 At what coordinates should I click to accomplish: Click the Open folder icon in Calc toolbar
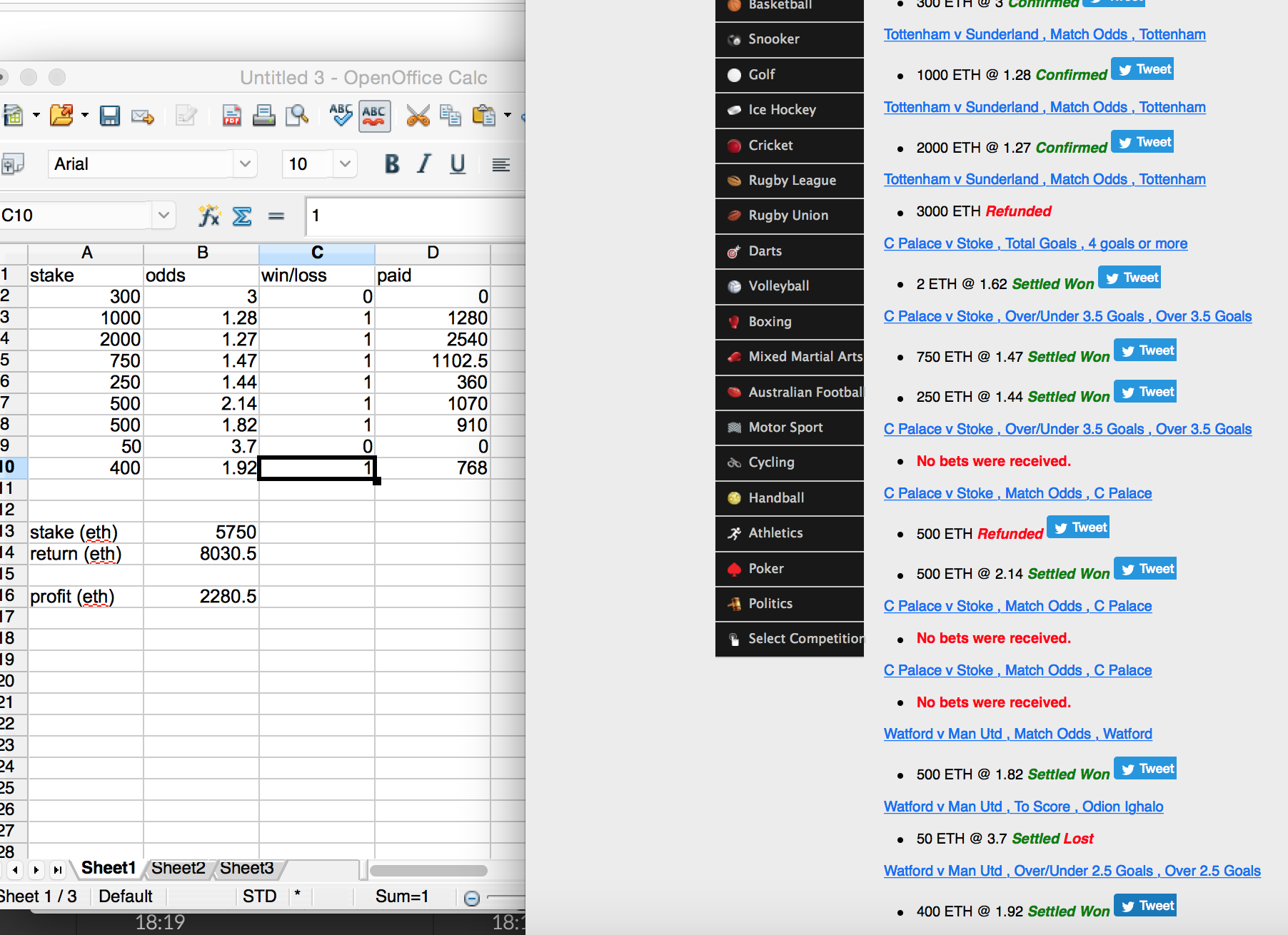pos(61,115)
